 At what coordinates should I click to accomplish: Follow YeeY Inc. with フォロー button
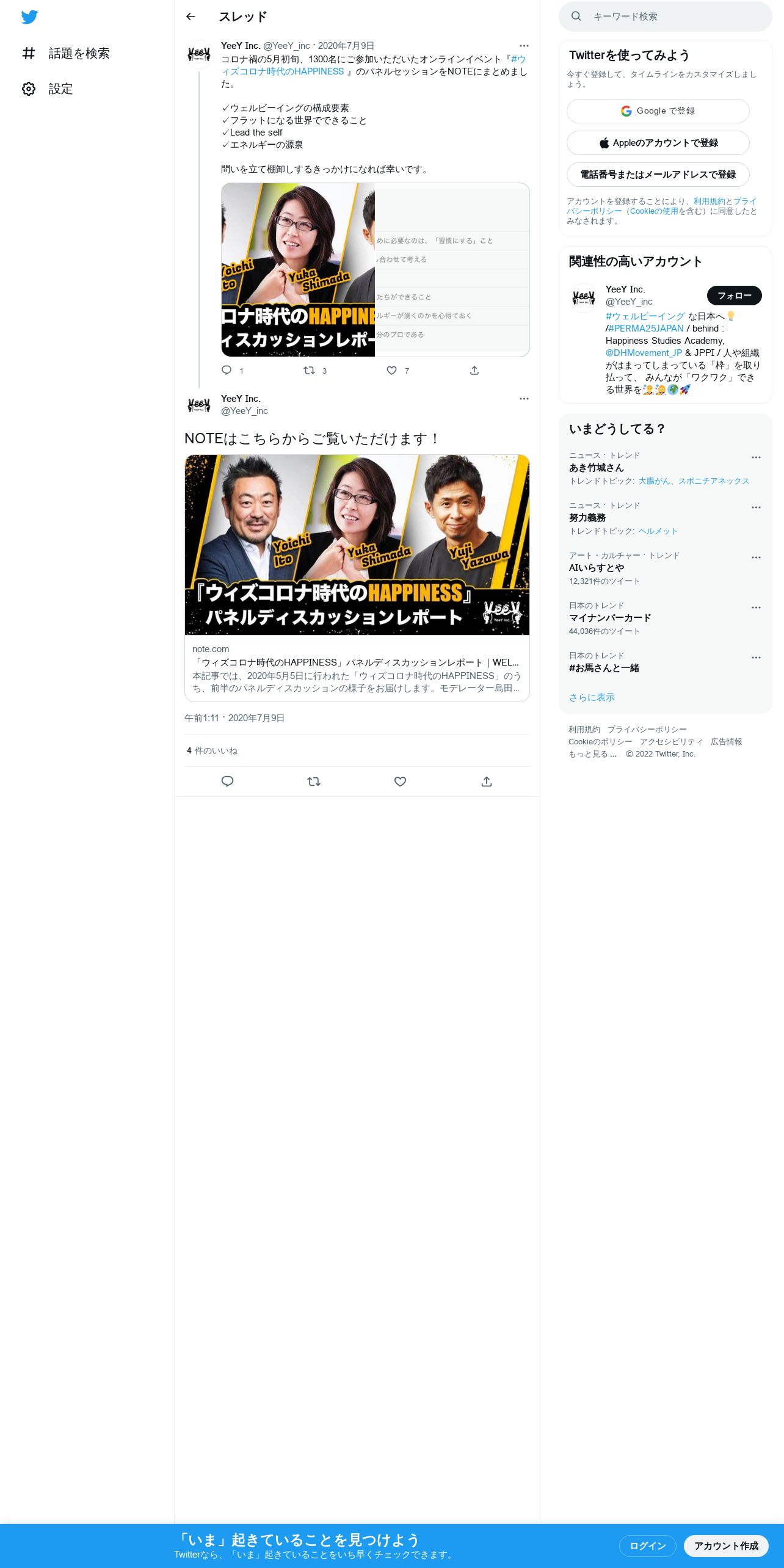click(x=735, y=296)
